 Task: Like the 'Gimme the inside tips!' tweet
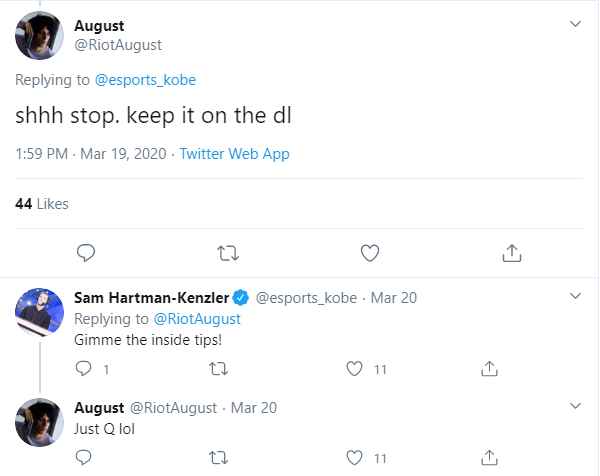coord(353,369)
